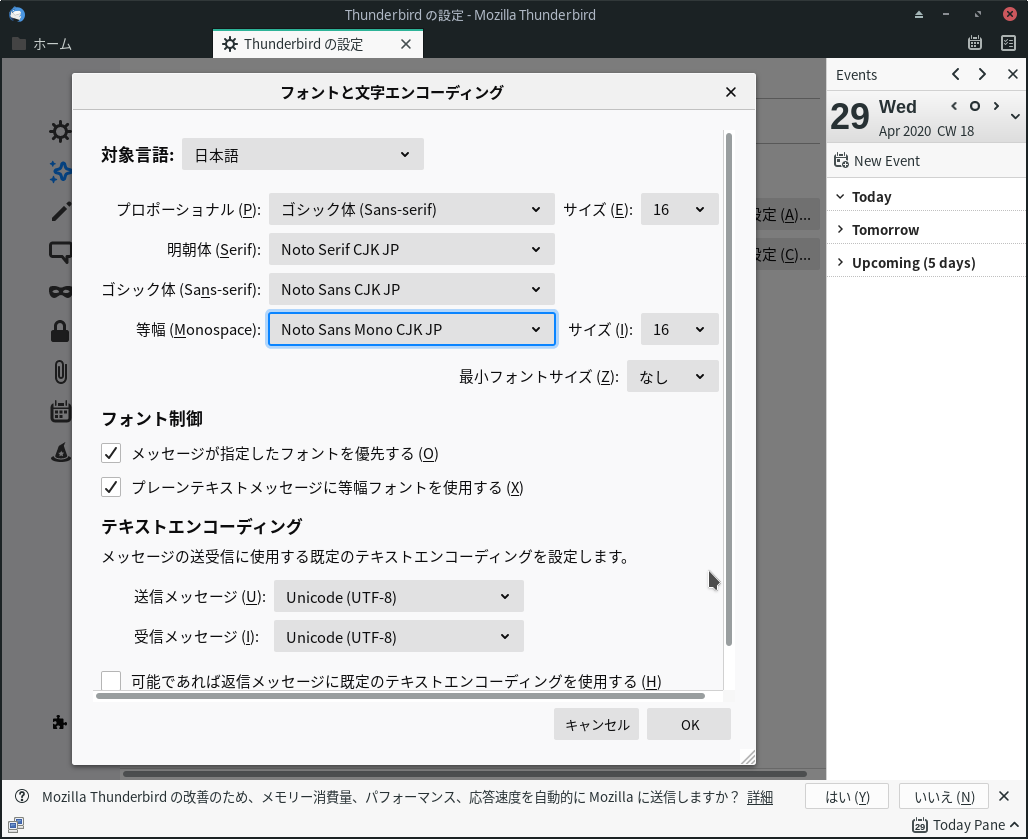Enable '可能であれば返信メッセージに既定のテキストエンコーディングを使用する' checkbox
1028x839 pixels.
tap(111, 681)
